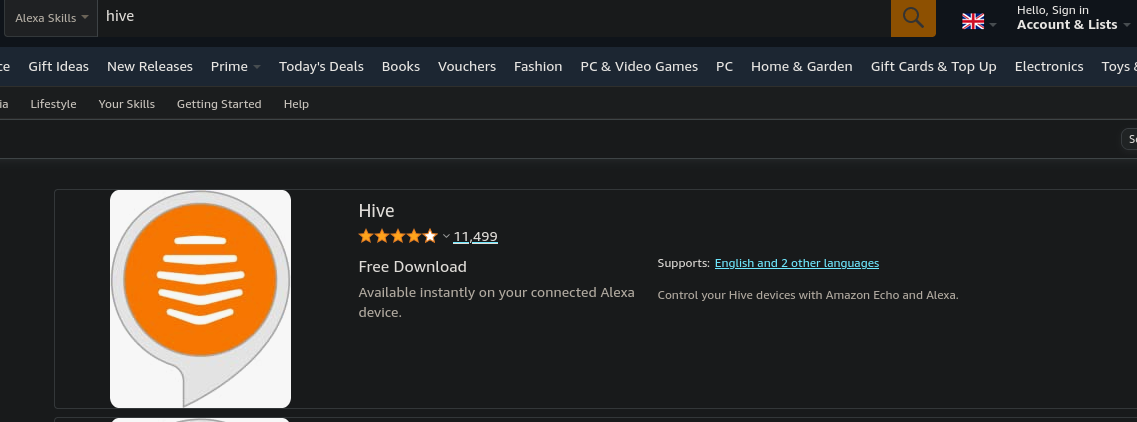Expand the rating breakdown chevron

coord(446,236)
